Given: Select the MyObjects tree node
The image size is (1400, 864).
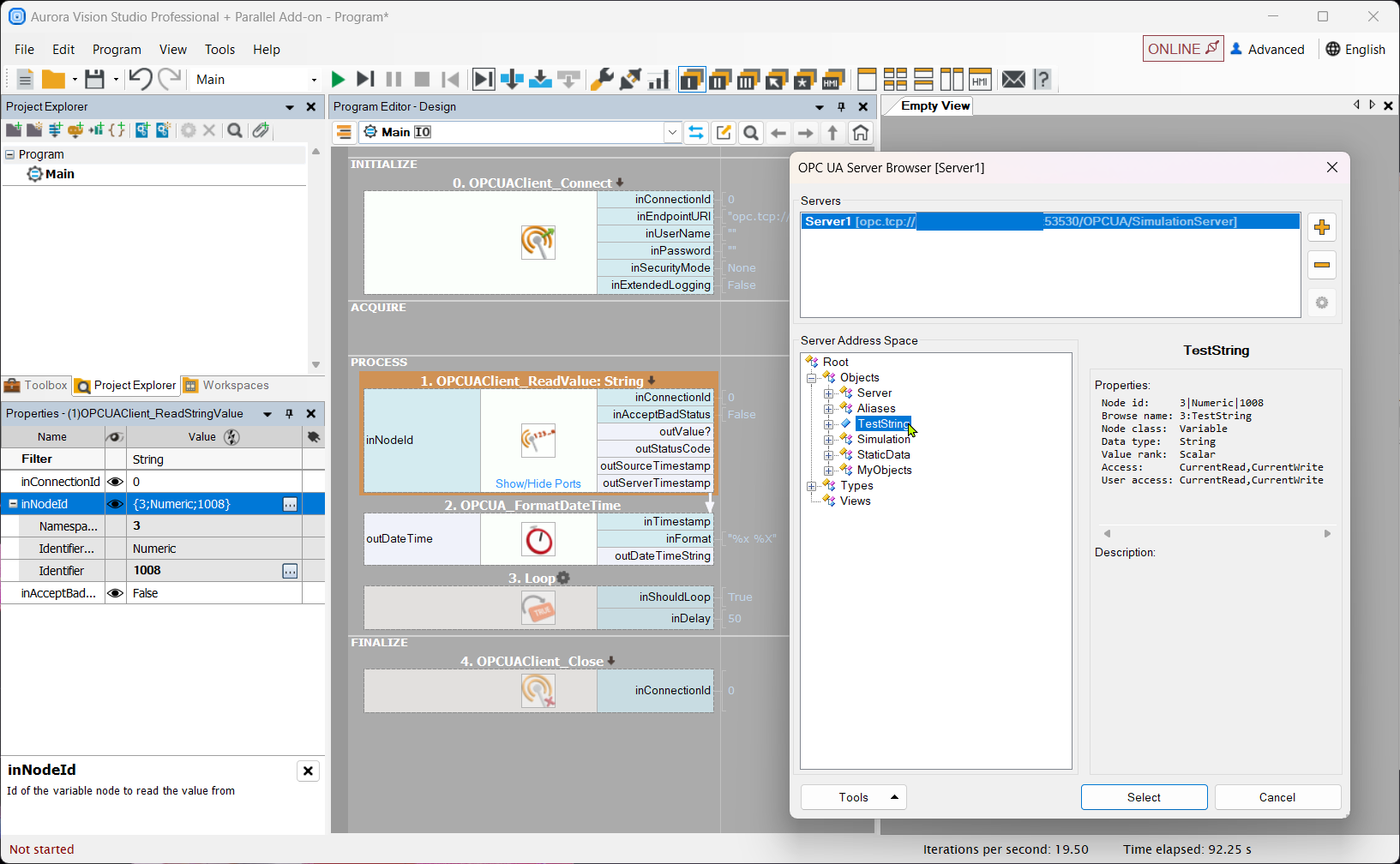Looking at the screenshot, I should [x=884, y=471].
